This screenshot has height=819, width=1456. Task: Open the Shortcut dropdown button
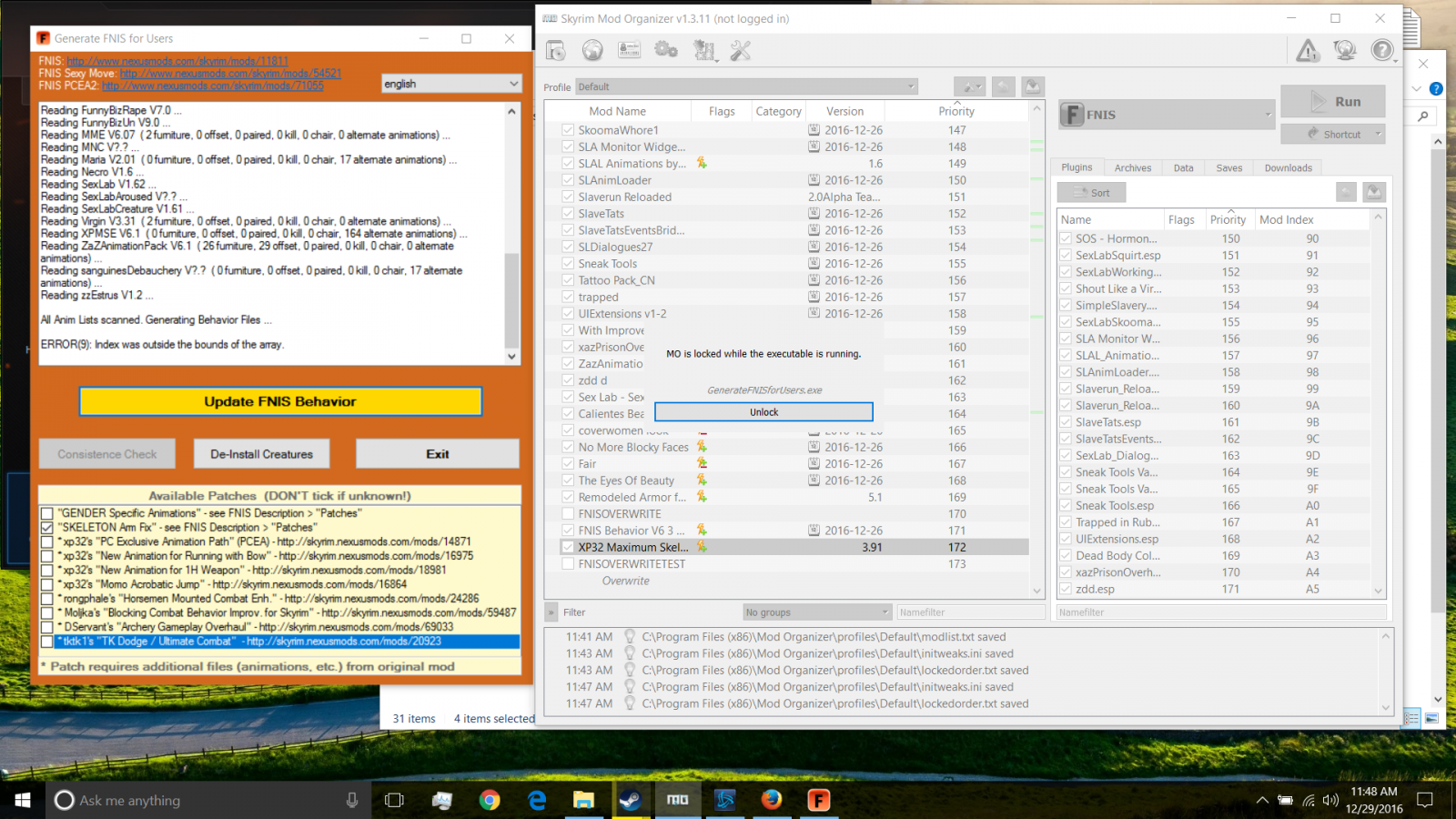pos(1333,134)
